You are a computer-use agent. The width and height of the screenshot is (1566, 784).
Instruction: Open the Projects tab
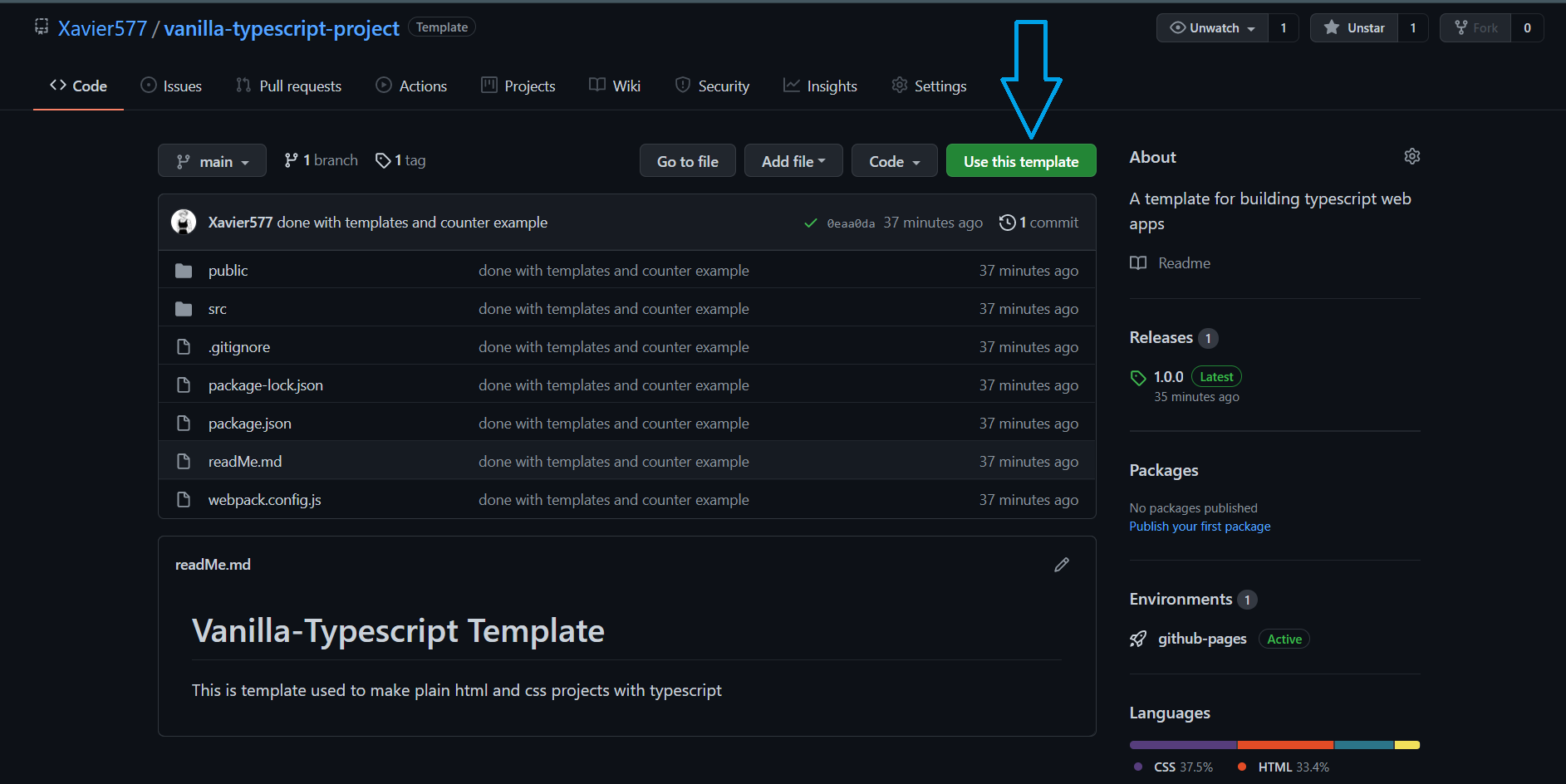point(518,86)
